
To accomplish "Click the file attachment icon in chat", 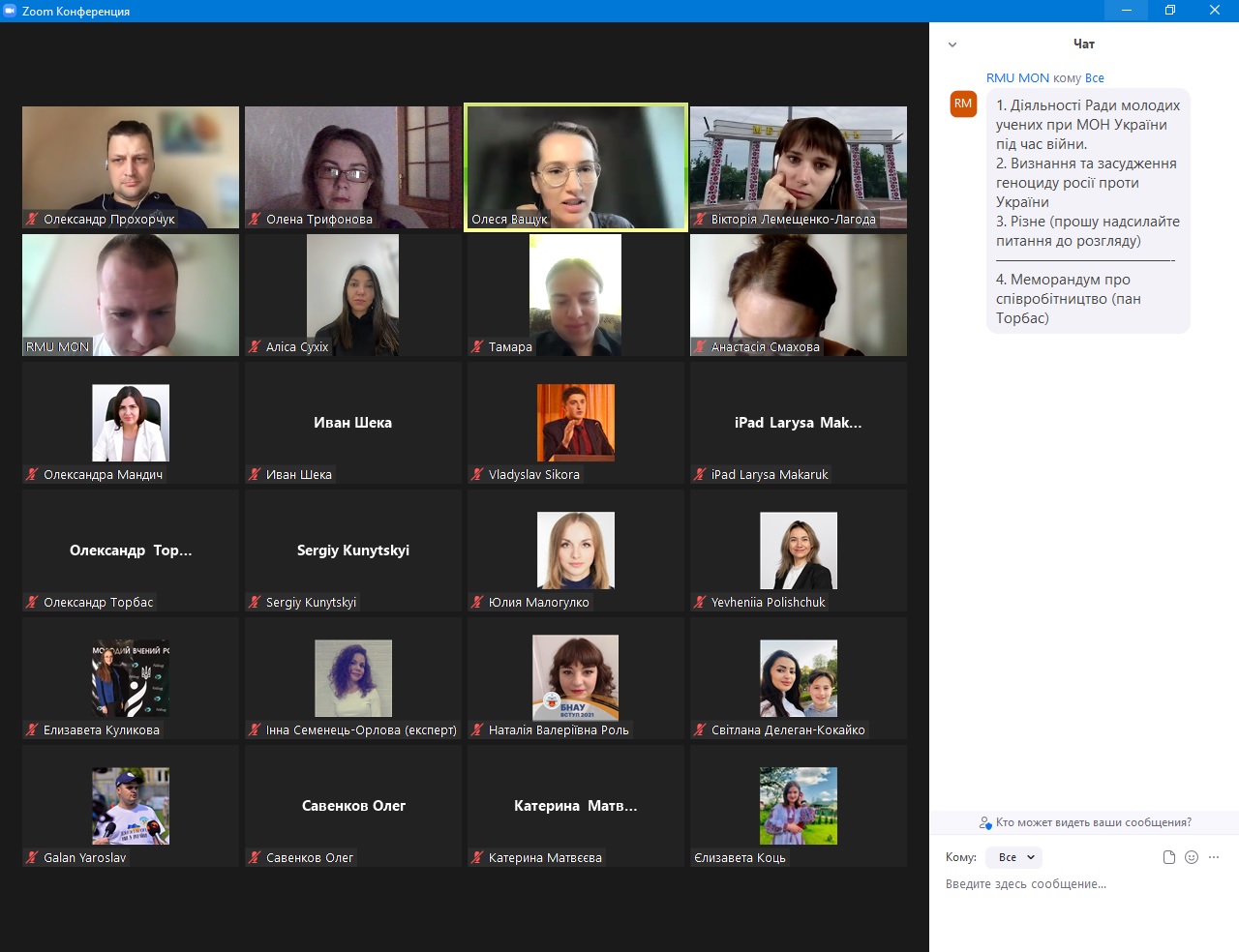I will pyautogui.click(x=1168, y=857).
